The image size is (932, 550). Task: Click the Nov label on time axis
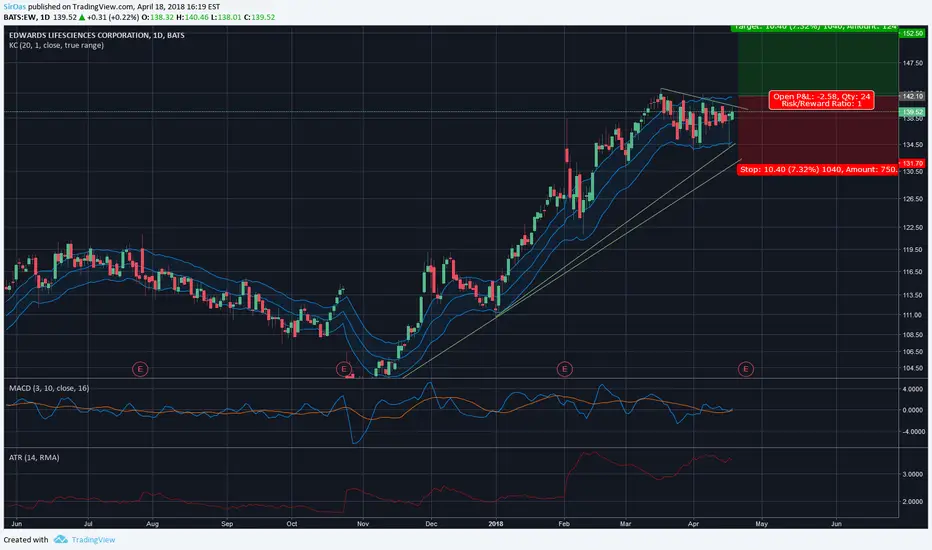coord(363,524)
